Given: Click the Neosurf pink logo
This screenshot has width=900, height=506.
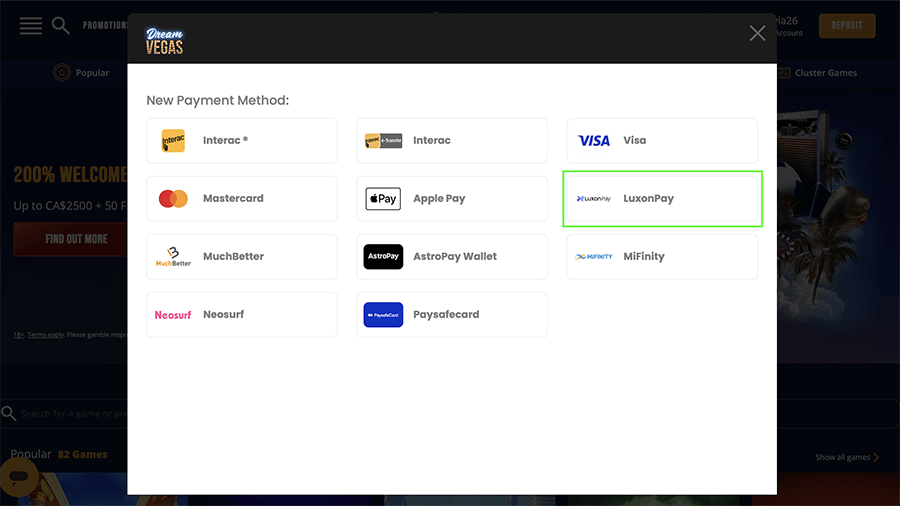Looking at the screenshot, I should 173,315.
